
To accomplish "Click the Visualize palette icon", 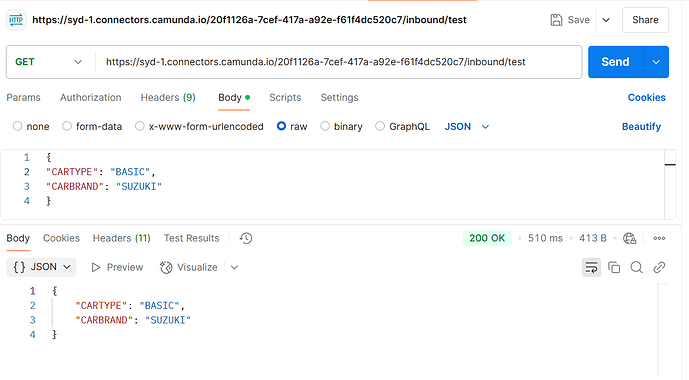I will [166, 267].
